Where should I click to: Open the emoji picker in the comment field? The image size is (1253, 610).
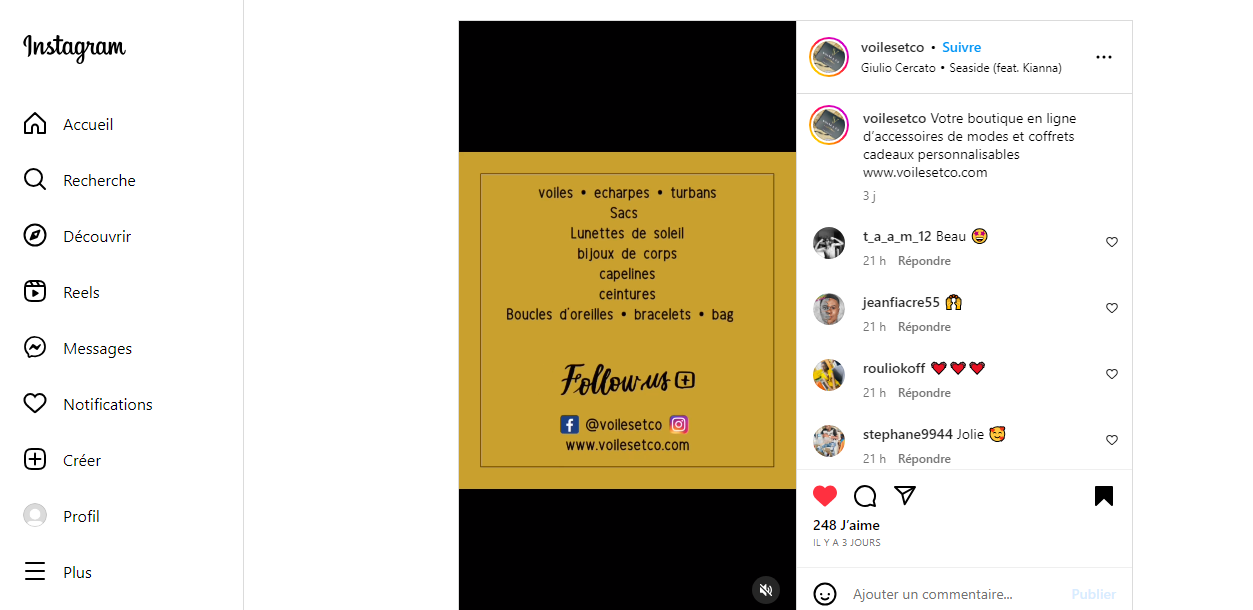(825, 594)
